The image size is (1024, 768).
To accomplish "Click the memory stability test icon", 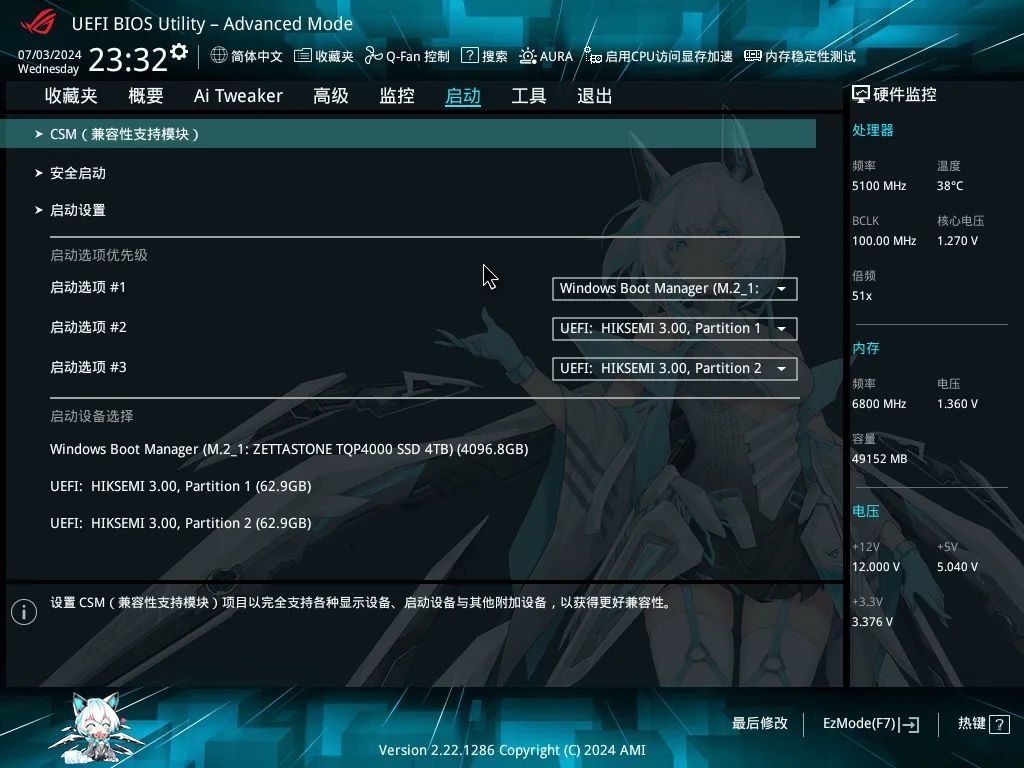I will coord(753,56).
